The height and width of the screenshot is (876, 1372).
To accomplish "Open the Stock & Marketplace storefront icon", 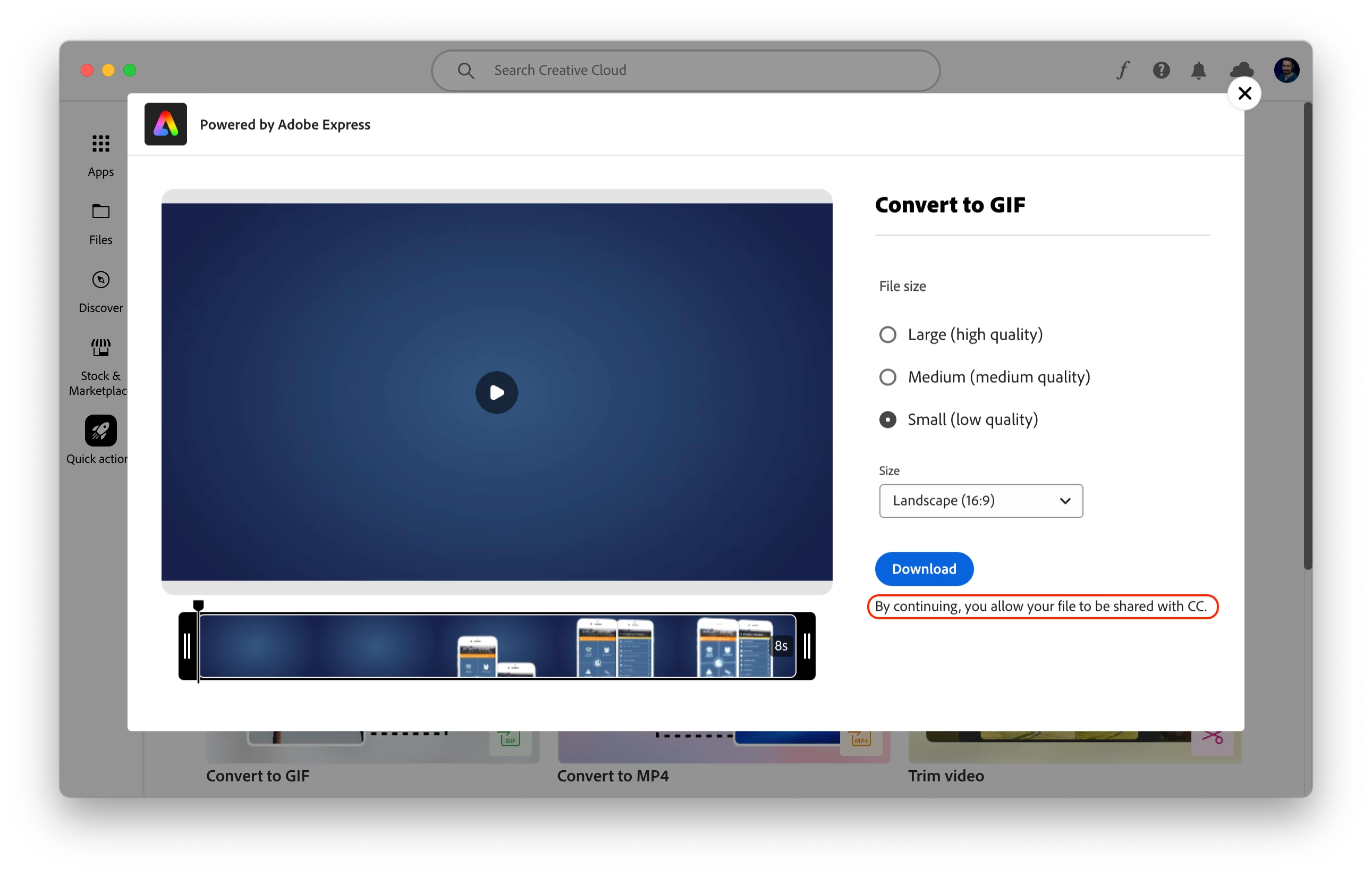I will coord(101,347).
